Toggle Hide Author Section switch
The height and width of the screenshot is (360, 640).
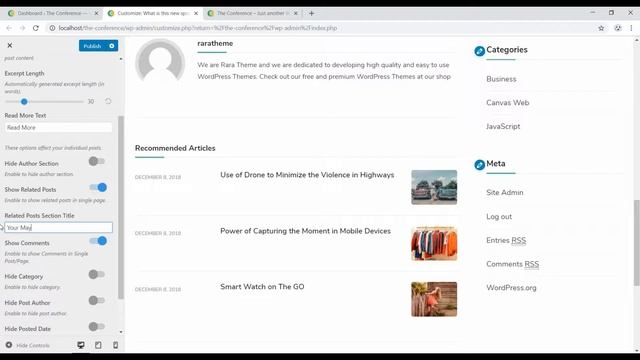[97, 161]
